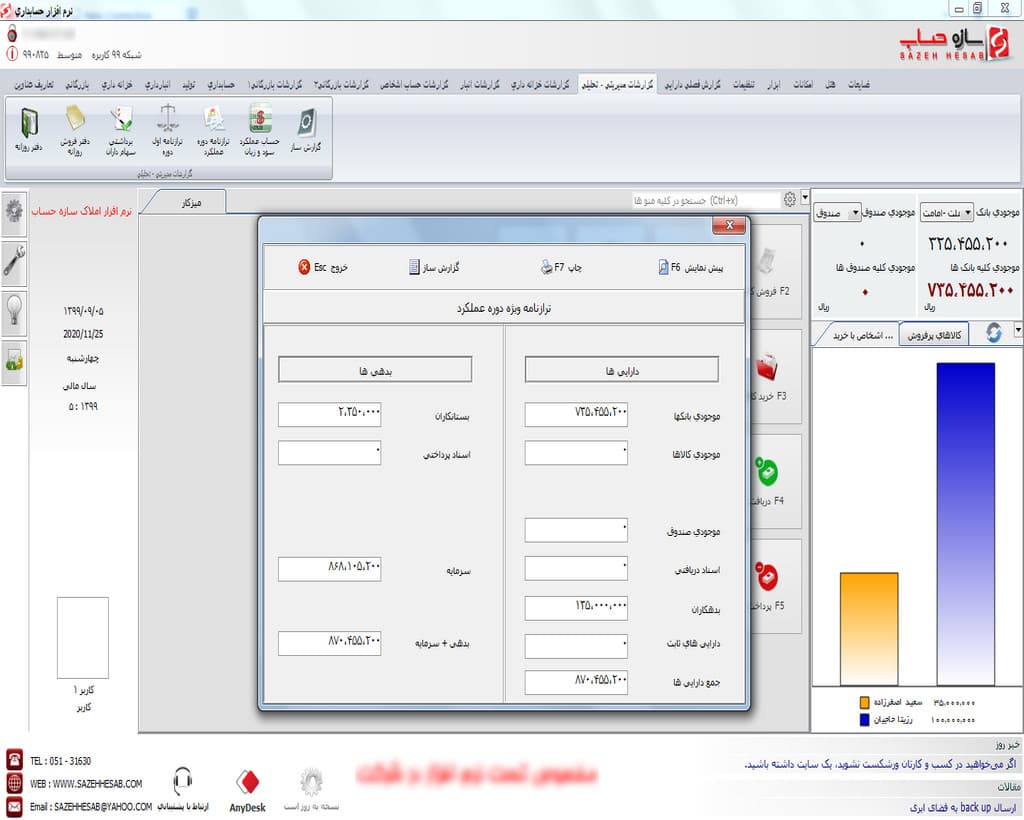This screenshot has width=1024, height=820.
Task: Click the دارایی ها header button
Action: pos(622,370)
